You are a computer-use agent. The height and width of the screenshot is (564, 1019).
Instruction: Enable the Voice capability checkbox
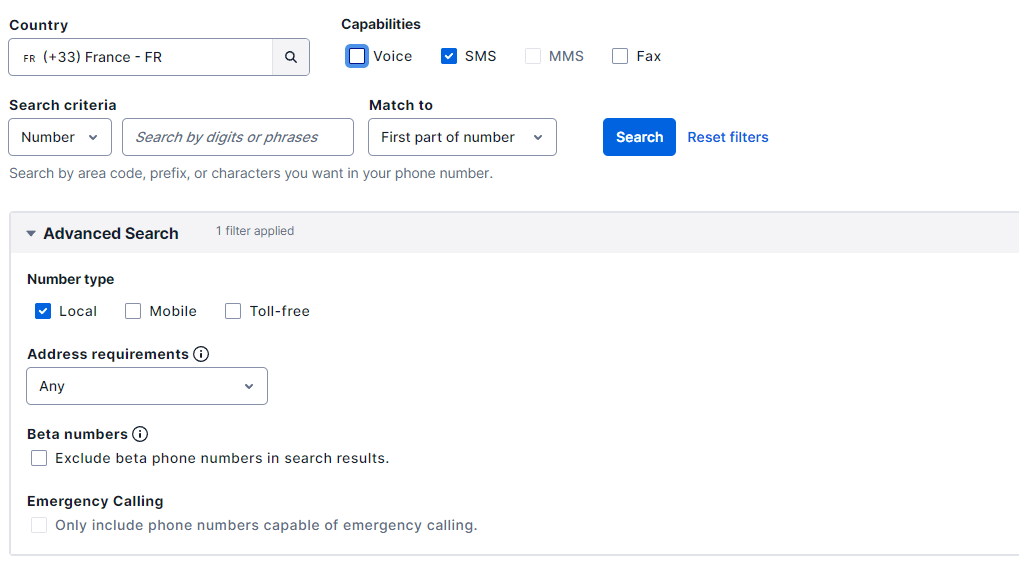(357, 57)
